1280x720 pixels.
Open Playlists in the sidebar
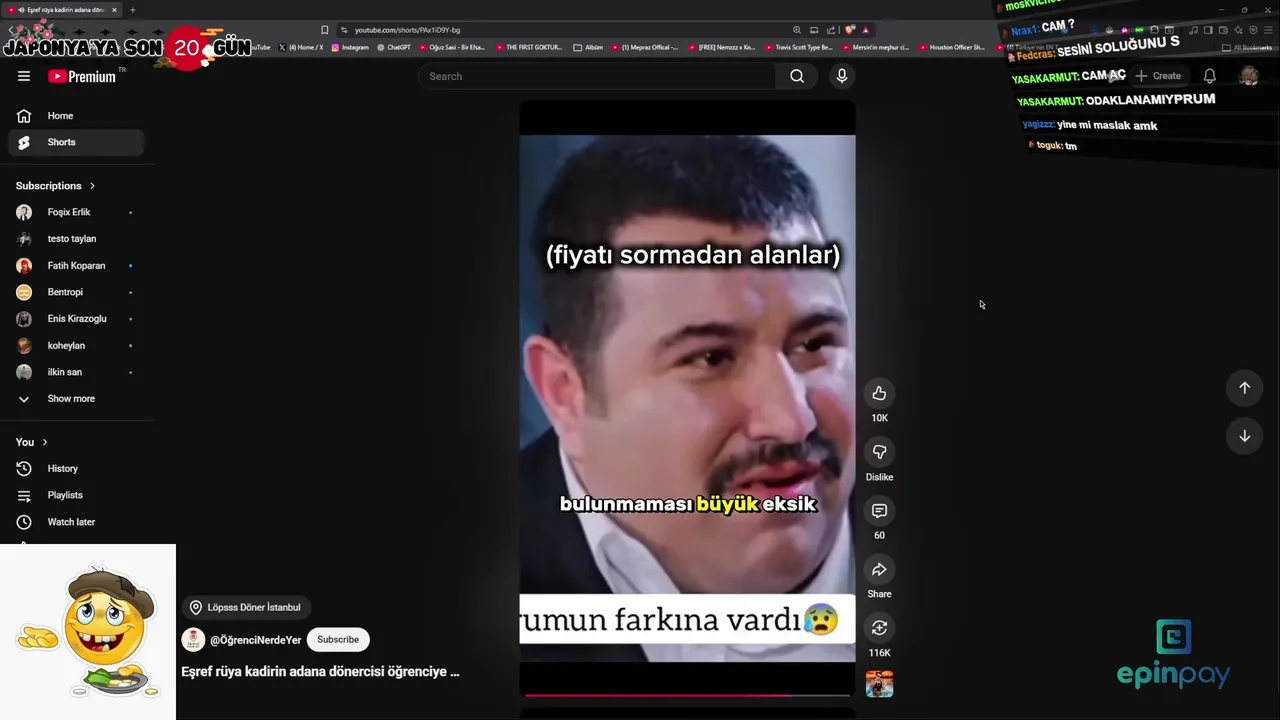76,495
